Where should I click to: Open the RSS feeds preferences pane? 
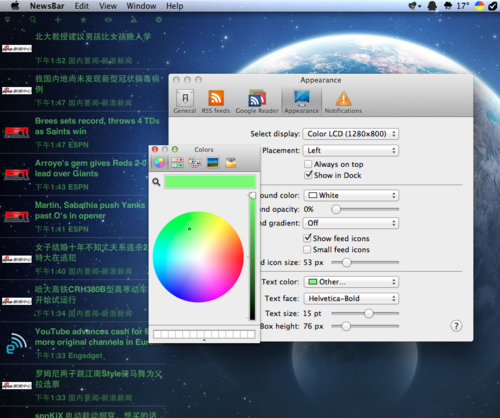216,102
